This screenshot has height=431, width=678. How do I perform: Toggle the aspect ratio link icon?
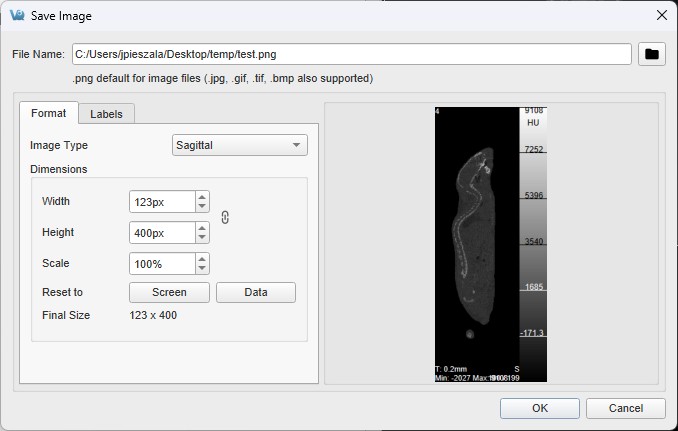[x=225, y=217]
